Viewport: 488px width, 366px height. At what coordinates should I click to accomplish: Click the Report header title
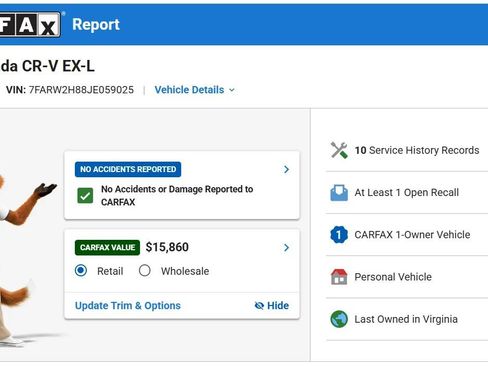[x=96, y=25]
